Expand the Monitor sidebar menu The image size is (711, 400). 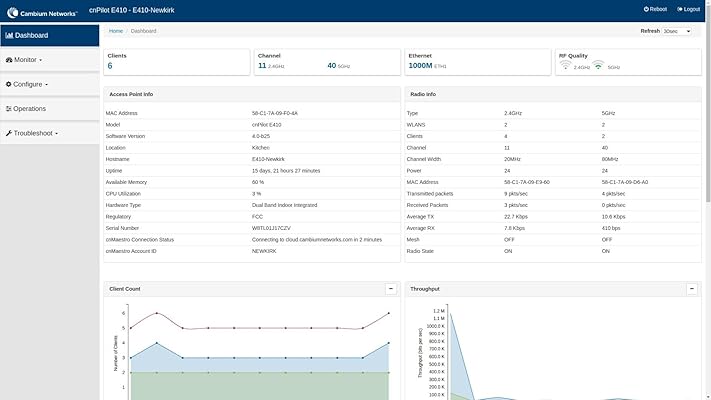[x=28, y=60]
